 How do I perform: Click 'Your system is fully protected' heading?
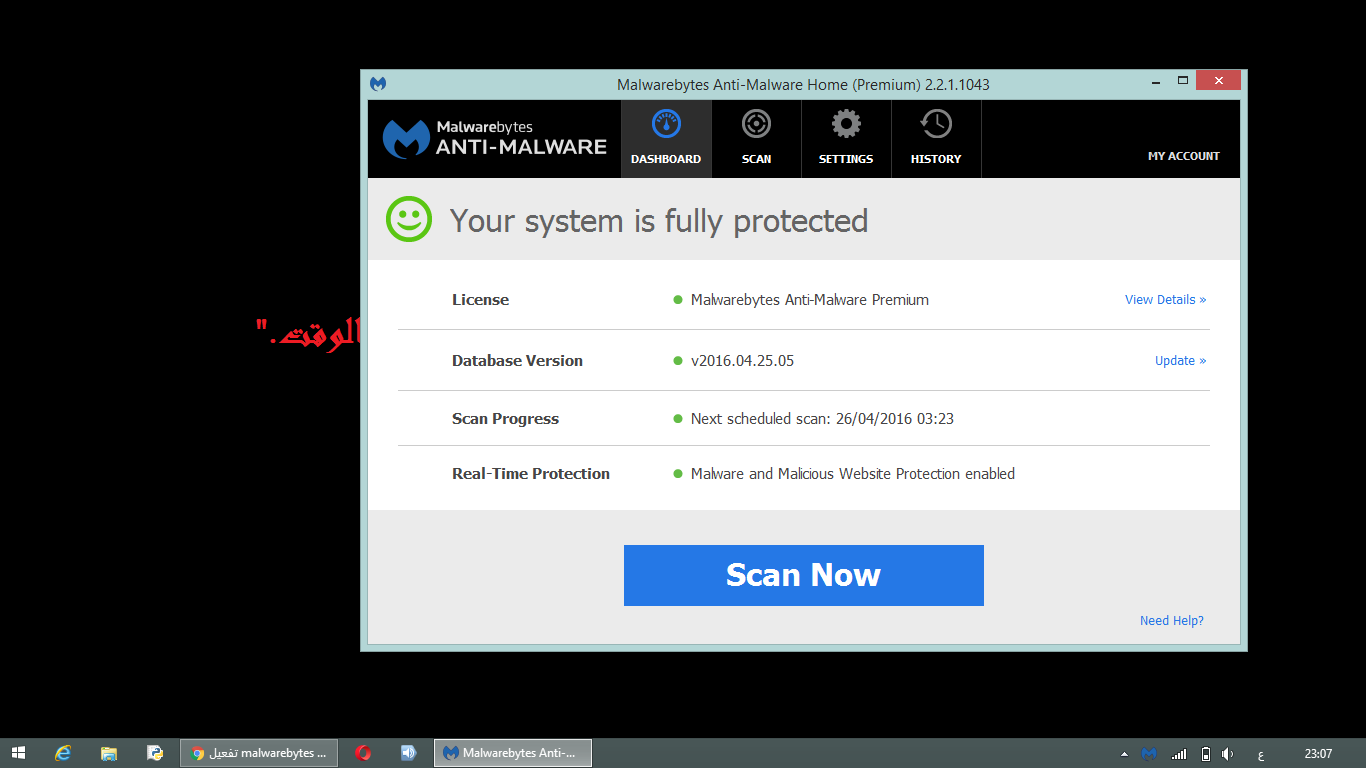tap(658, 220)
